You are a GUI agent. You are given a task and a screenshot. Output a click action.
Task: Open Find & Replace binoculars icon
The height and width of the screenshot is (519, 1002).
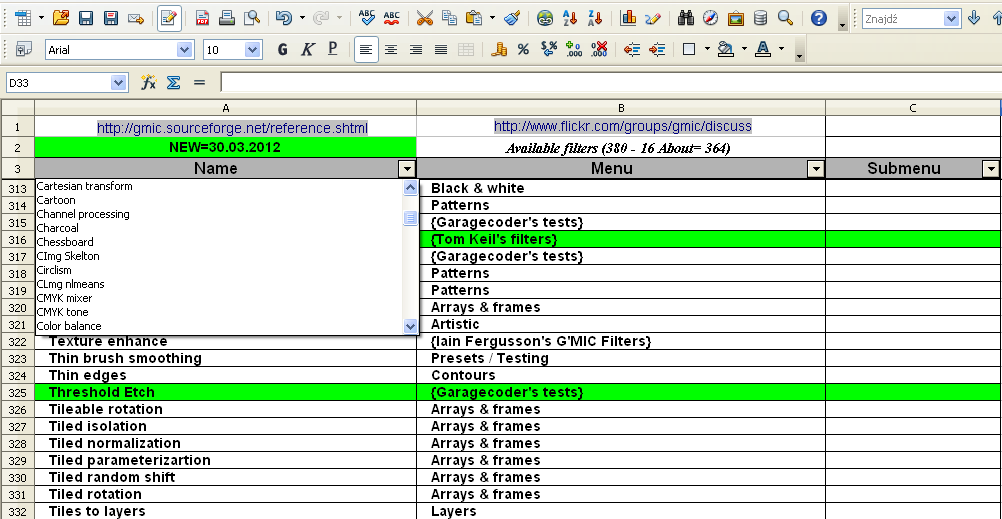pyautogui.click(x=686, y=18)
